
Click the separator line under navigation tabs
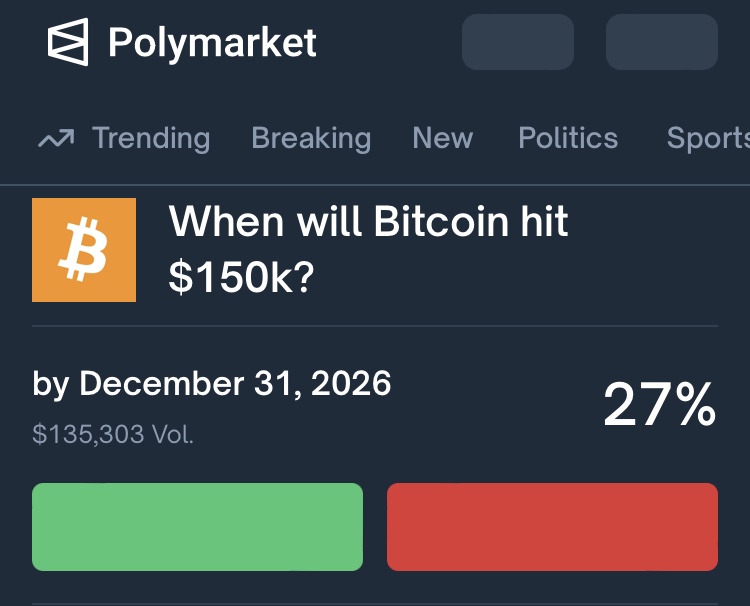click(x=375, y=185)
